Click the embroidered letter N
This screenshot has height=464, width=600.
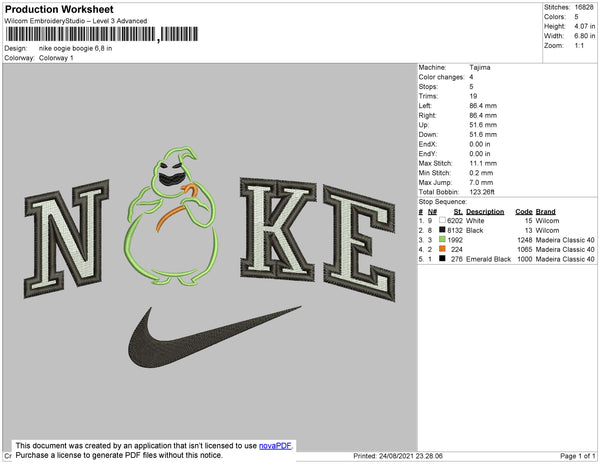[x=67, y=238]
